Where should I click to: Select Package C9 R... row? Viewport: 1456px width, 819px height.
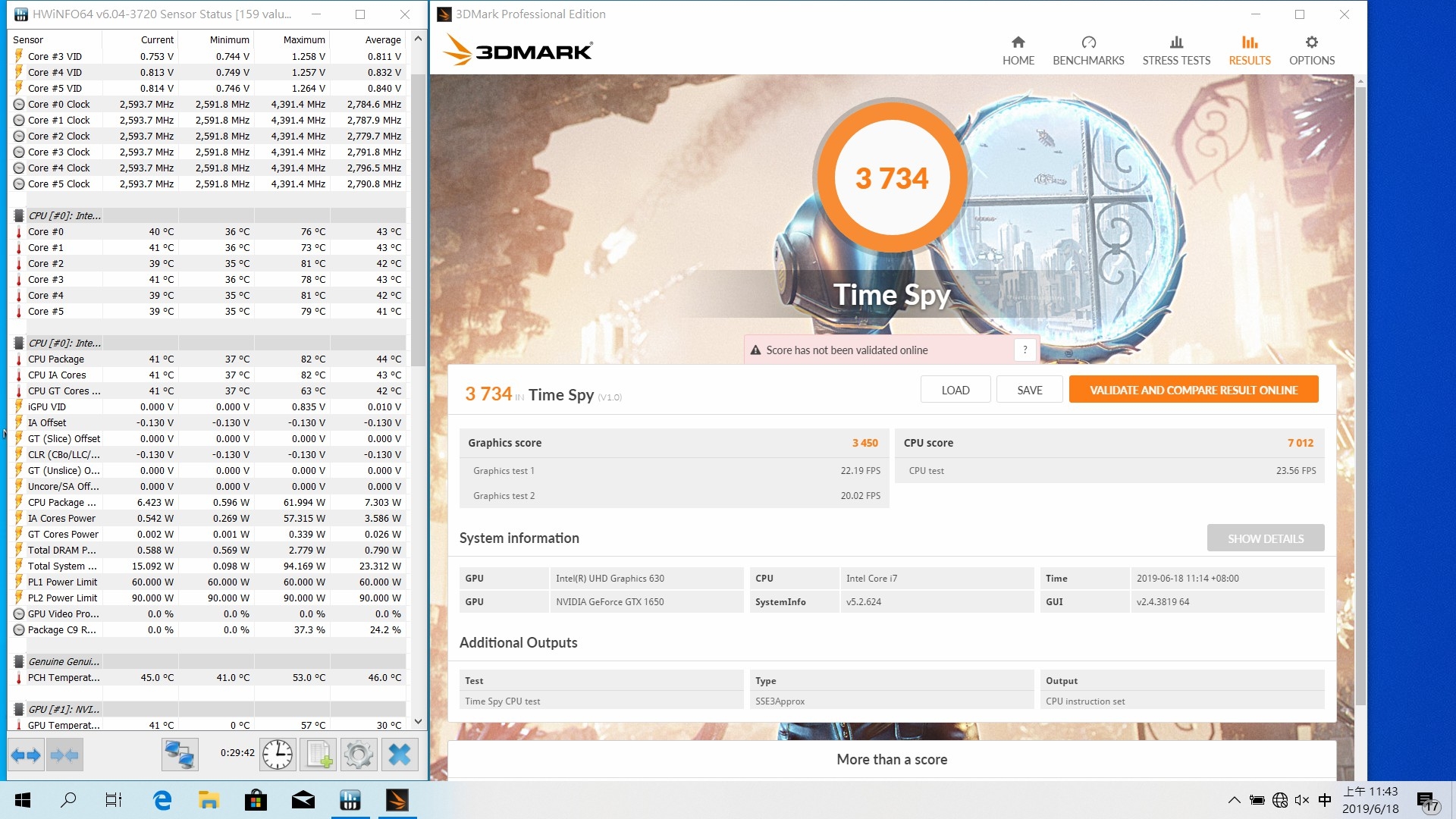point(208,630)
